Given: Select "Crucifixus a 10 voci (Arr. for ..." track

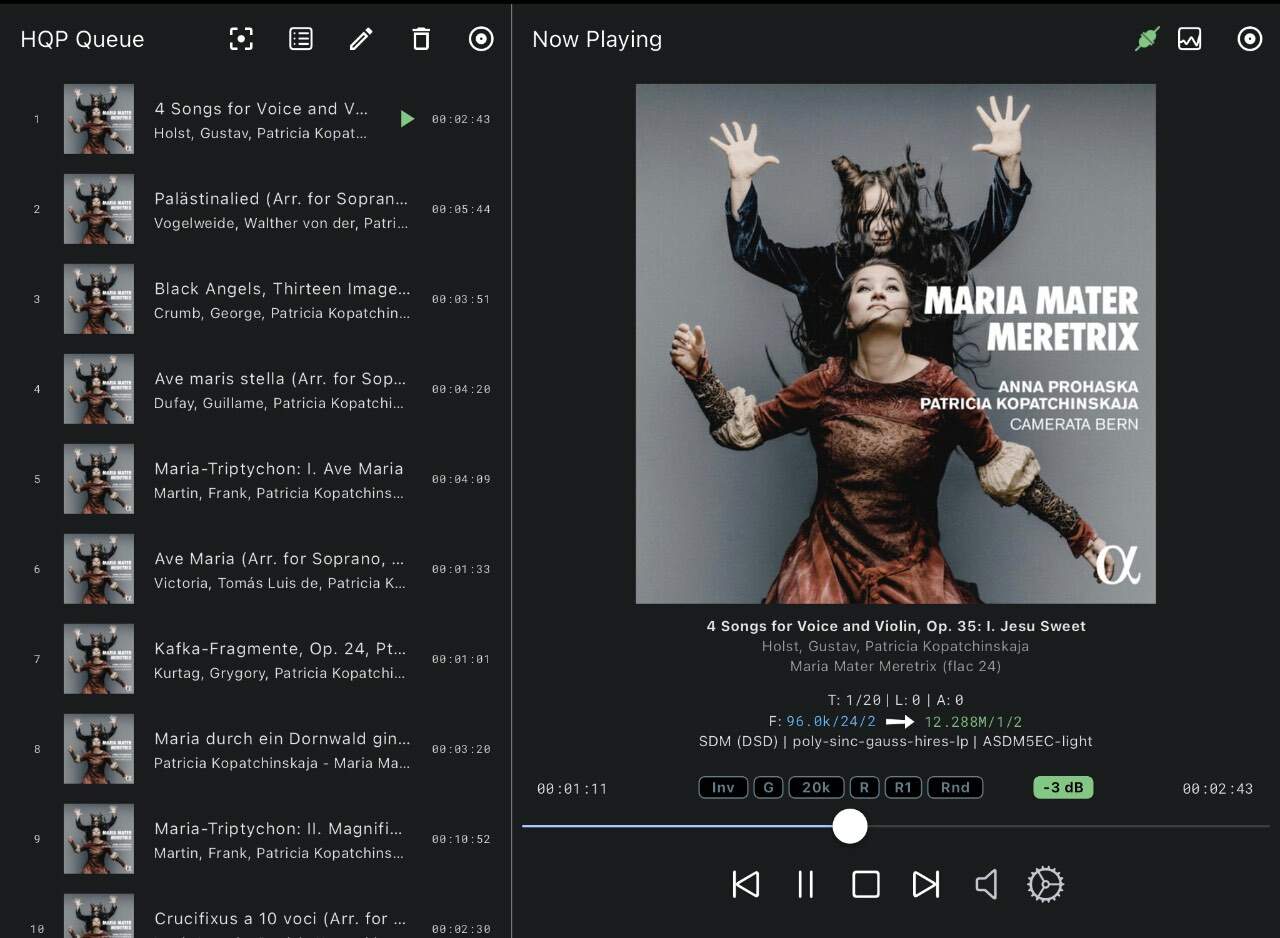Looking at the screenshot, I should click(280, 919).
